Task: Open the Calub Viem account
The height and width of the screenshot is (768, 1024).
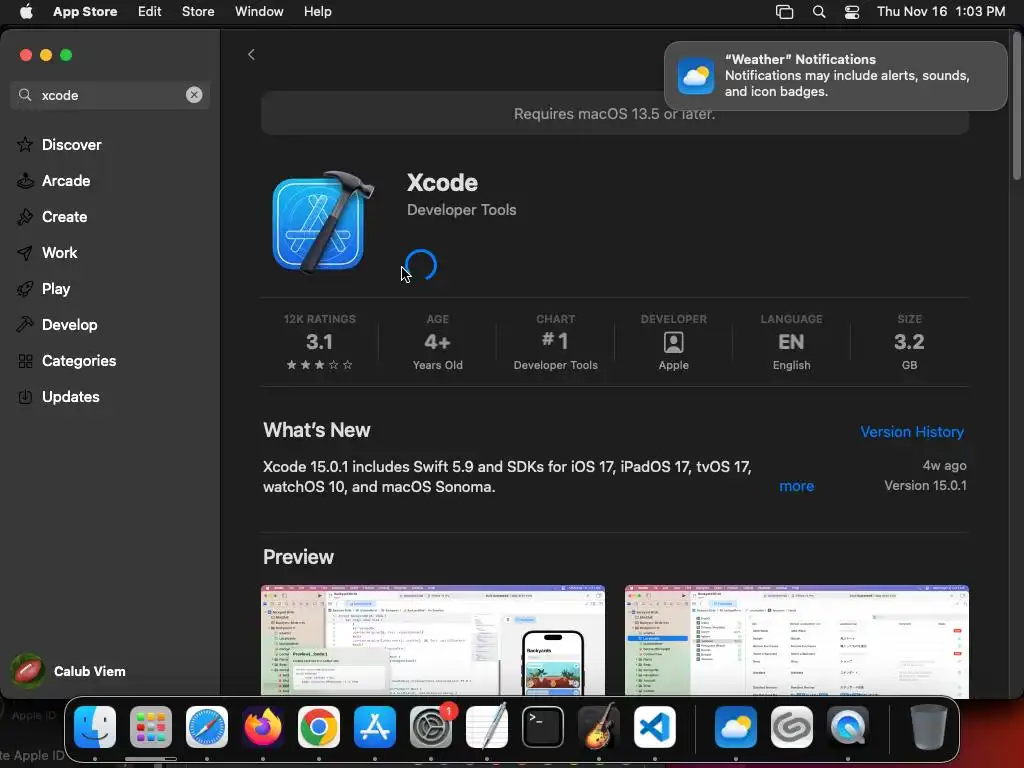Action: coord(69,671)
